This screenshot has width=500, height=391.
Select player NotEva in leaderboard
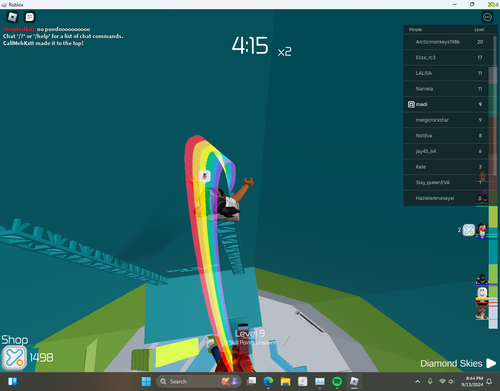point(446,136)
